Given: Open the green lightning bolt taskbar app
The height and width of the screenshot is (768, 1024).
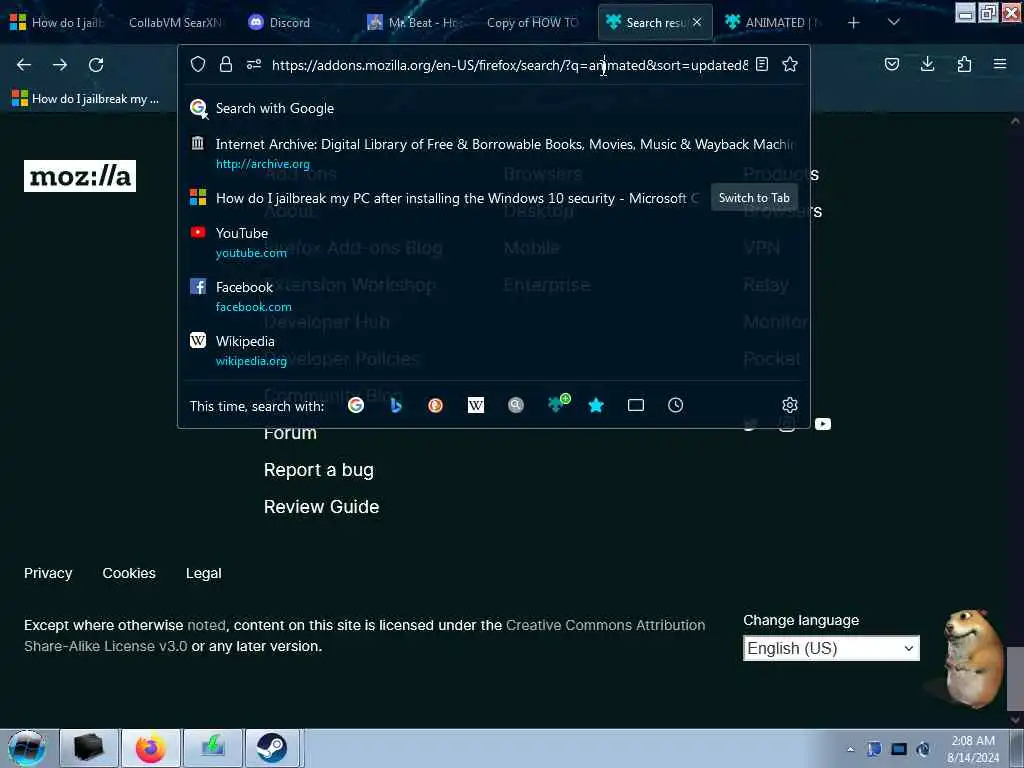Looking at the screenshot, I should 213,748.
